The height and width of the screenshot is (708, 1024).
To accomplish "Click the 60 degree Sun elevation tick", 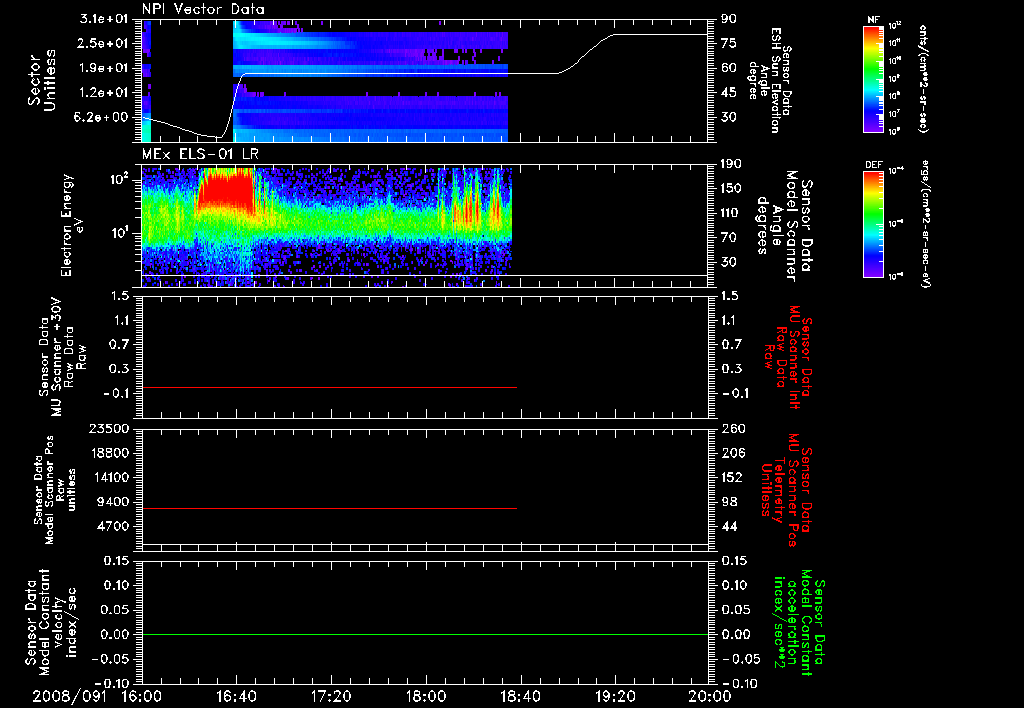I will pyautogui.click(x=729, y=68).
